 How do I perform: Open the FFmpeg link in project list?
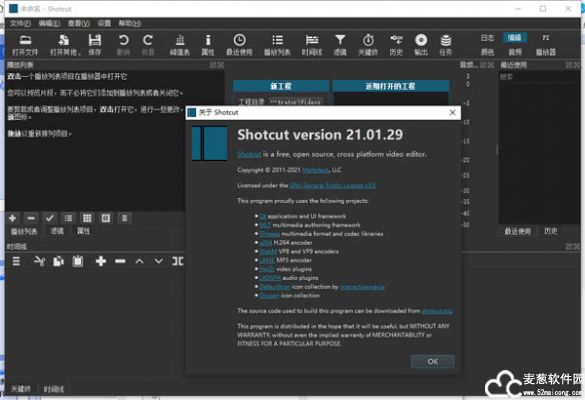click(x=269, y=234)
